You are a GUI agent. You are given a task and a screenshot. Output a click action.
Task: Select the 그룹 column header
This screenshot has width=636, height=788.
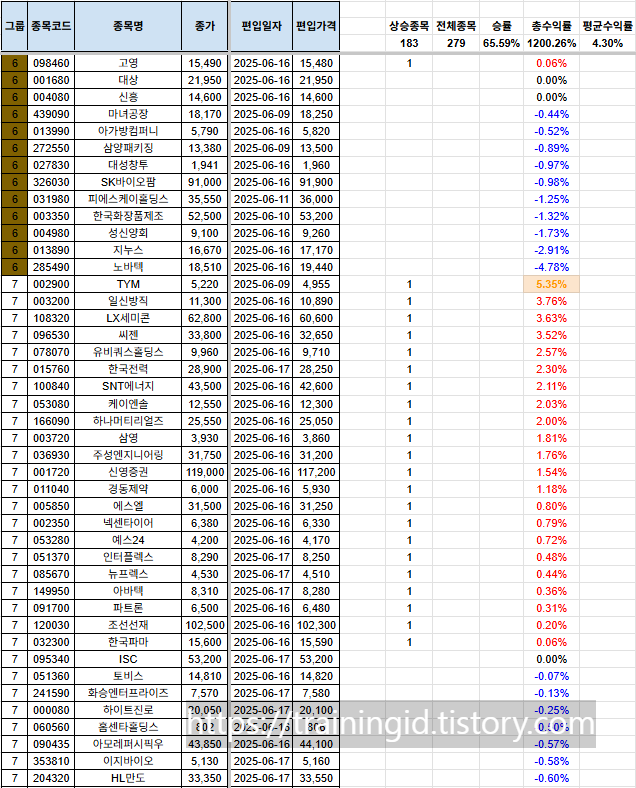tap(15, 26)
